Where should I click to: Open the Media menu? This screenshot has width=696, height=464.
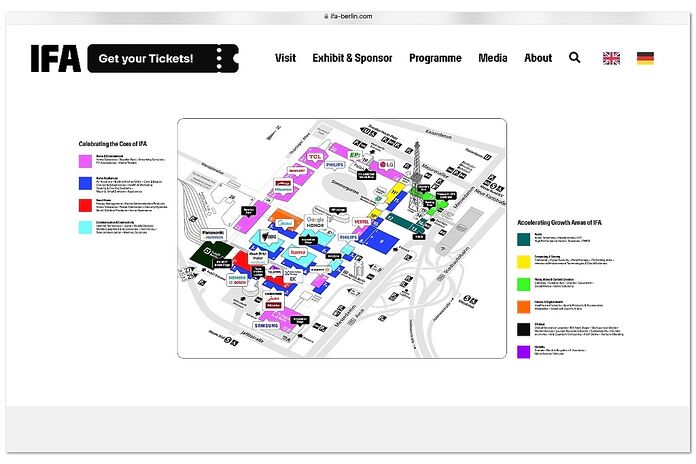(x=493, y=58)
